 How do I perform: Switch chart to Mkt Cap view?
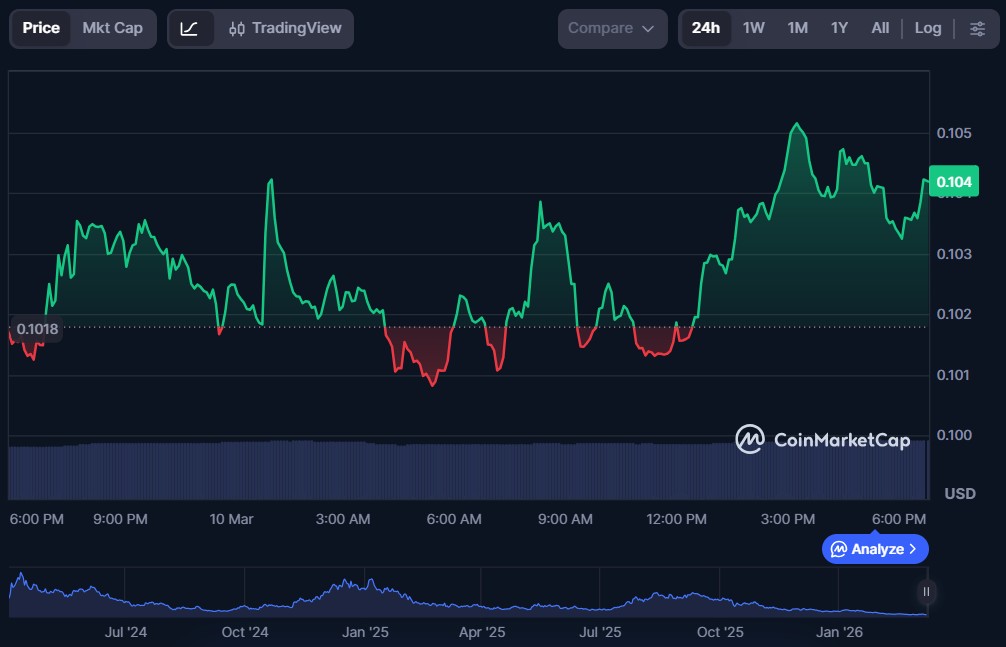click(x=112, y=28)
